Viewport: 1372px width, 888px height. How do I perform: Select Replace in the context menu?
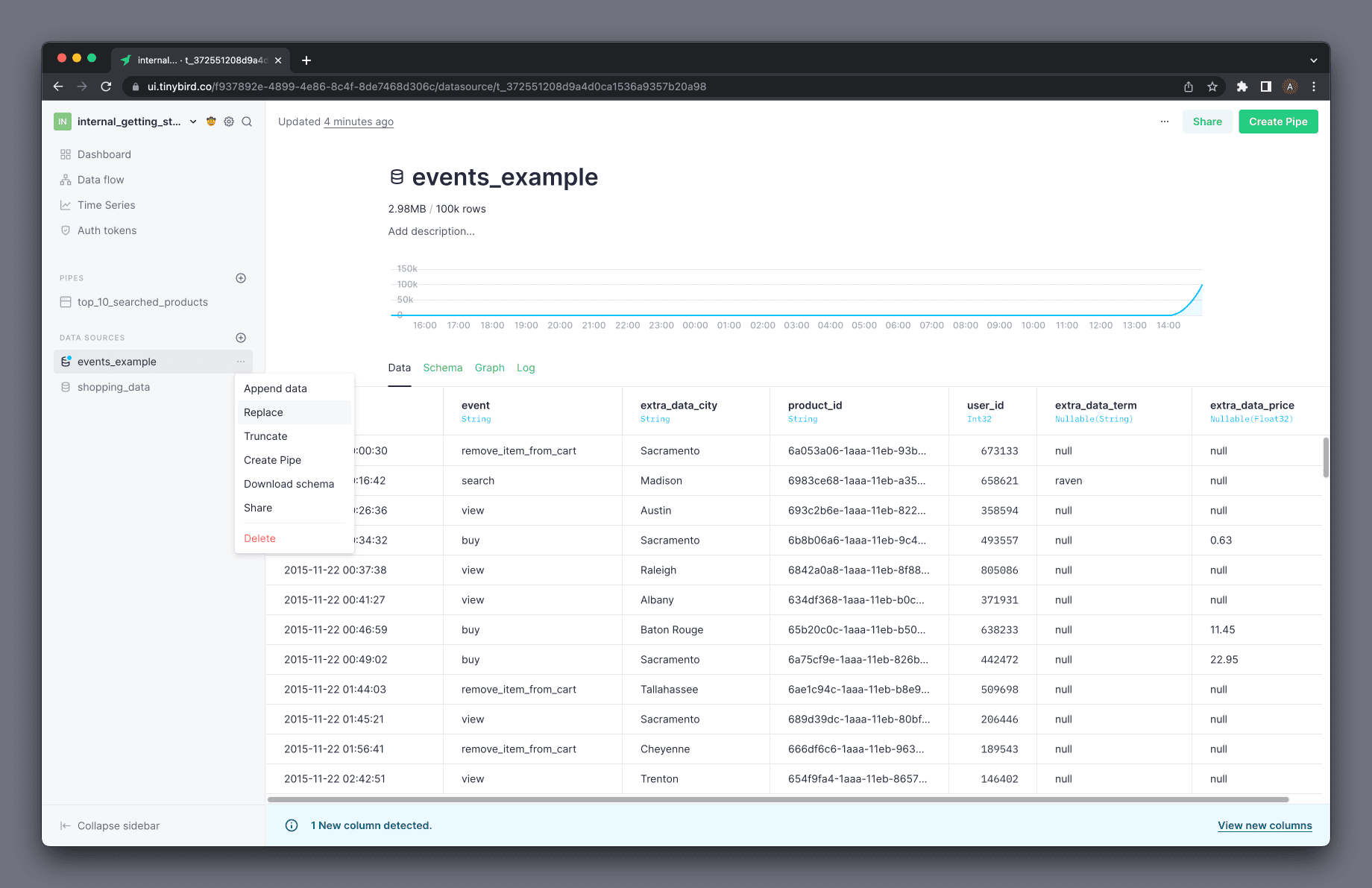tap(294, 412)
